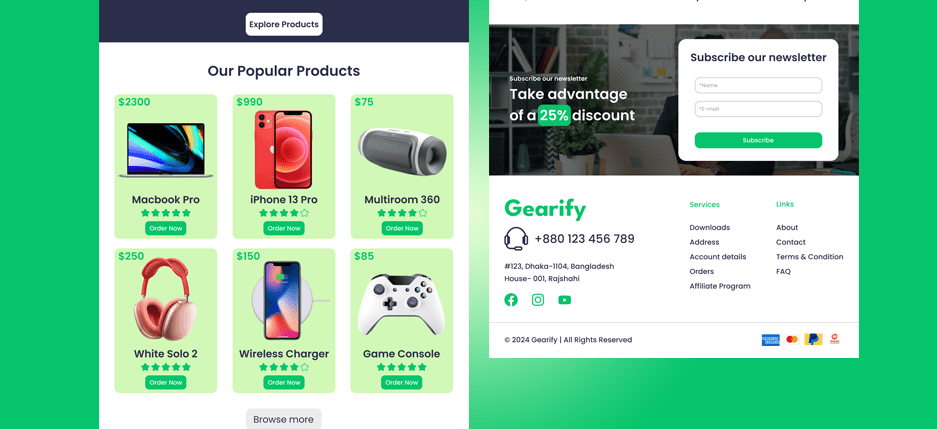Click the Explore Products button
937x429 pixels.
click(284, 24)
